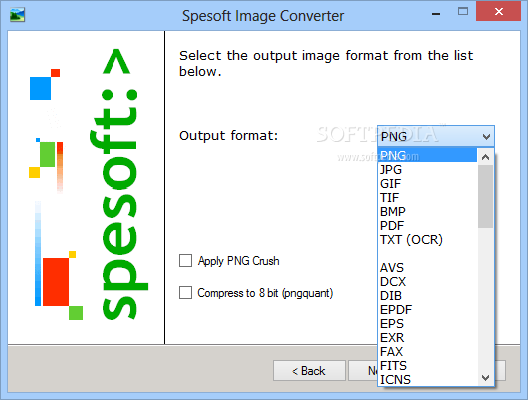The height and width of the screenshot is (400, 528).
Task: Pick GIF output format
Action: point(428,184)
